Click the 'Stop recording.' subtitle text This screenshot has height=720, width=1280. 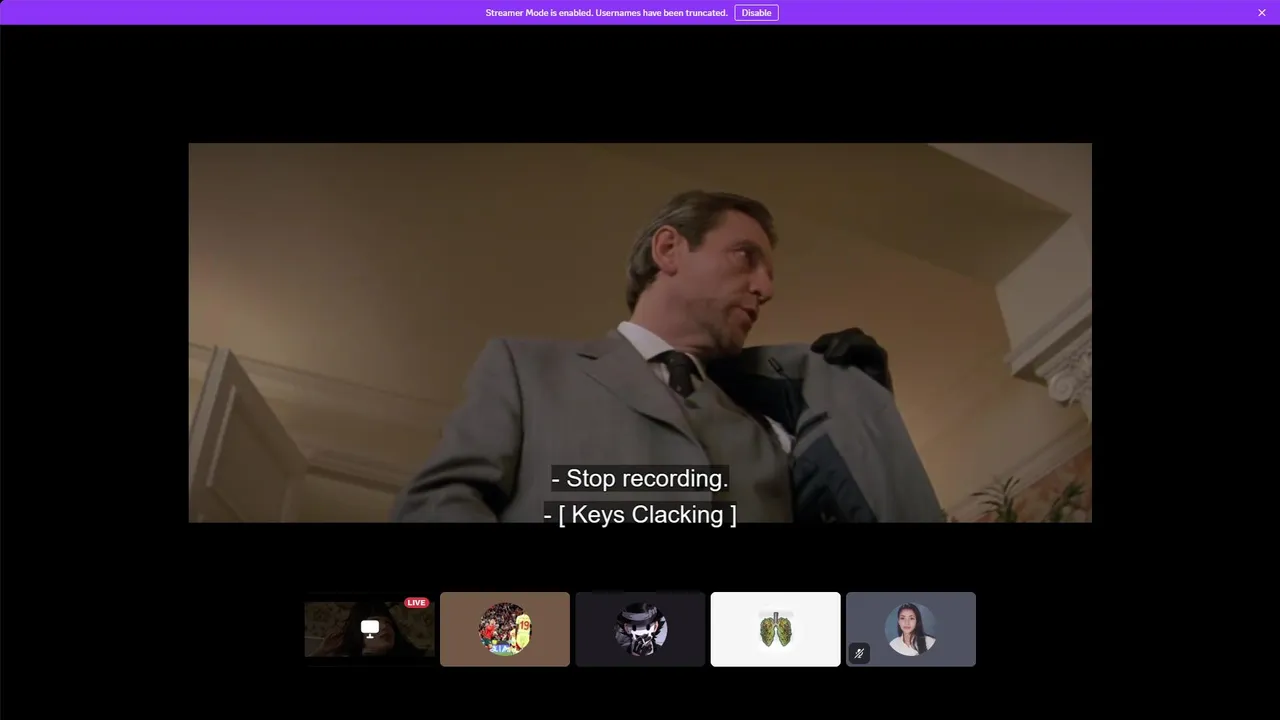[x=640, y=478]
